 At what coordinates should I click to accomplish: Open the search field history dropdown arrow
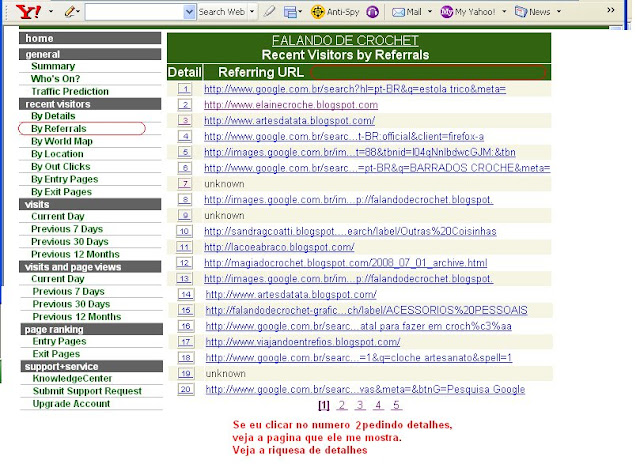(x=189, y=12)
